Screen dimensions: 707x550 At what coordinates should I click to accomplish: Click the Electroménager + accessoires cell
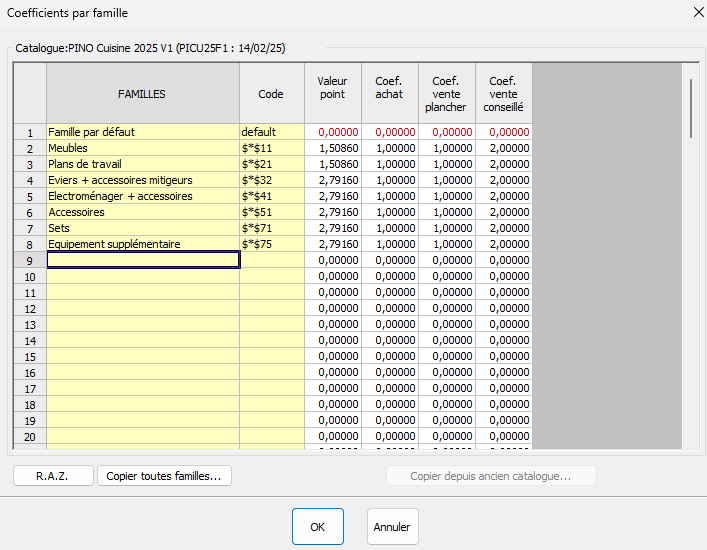[x=142, y=196]
